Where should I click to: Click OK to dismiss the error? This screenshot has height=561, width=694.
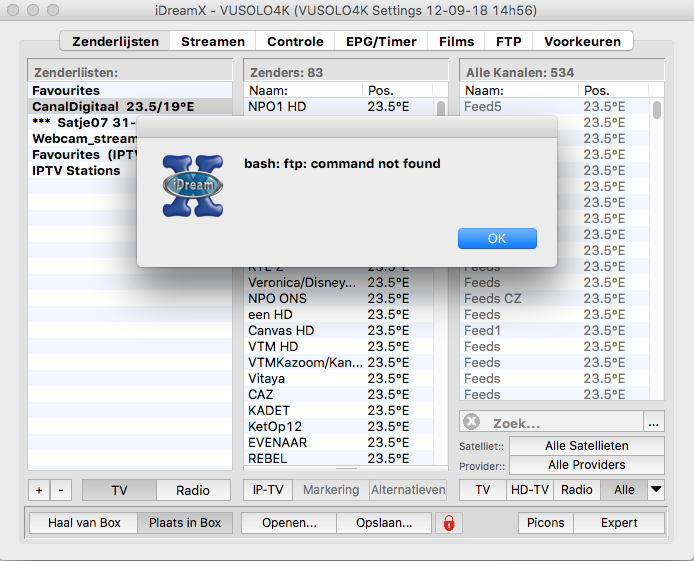pyautogui.click(x=497, y=239)
